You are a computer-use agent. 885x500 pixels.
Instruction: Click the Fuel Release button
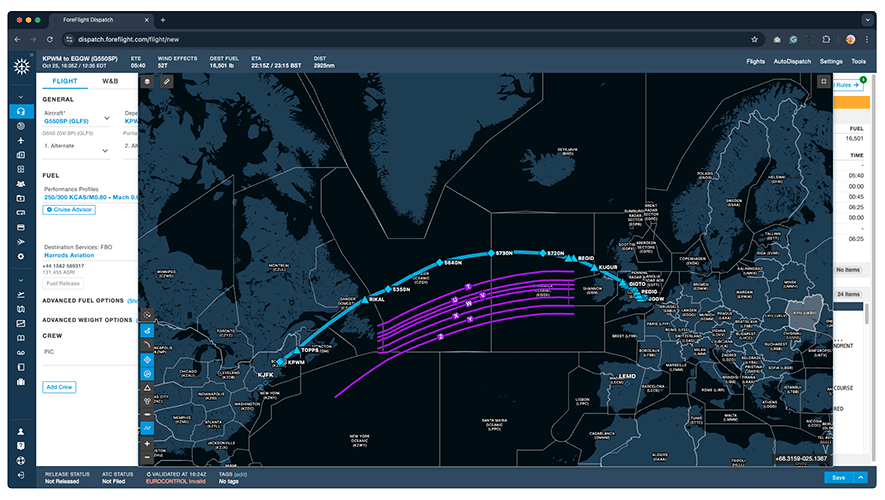coord(63,283)
